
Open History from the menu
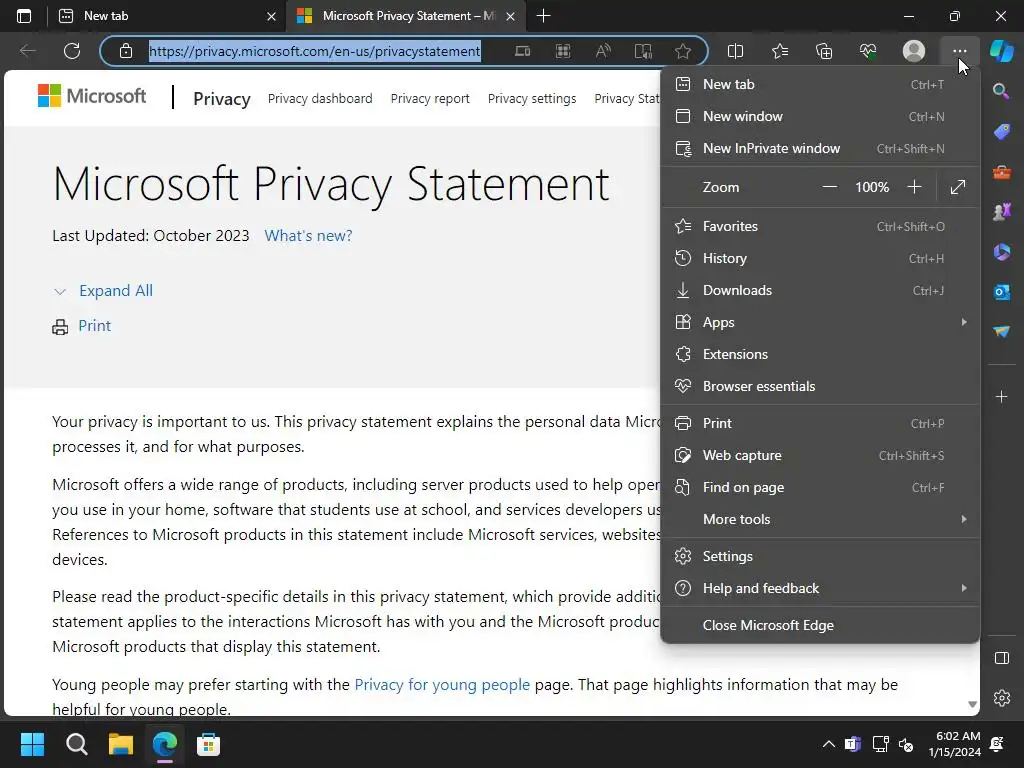coord(820,258)
